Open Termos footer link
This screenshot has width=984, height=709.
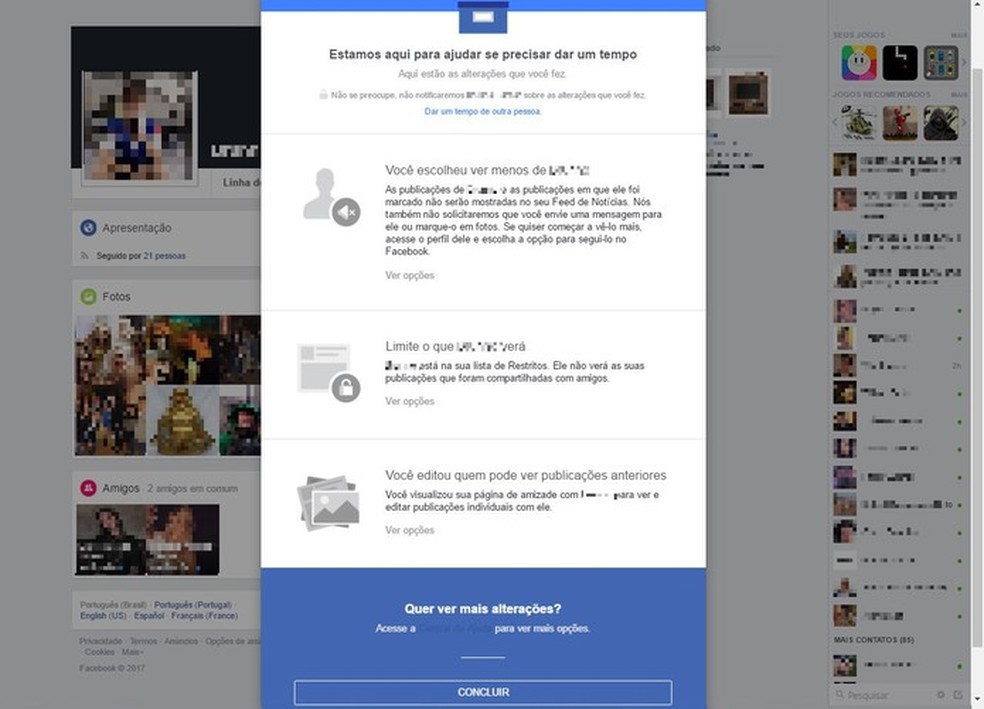[143, 641]
